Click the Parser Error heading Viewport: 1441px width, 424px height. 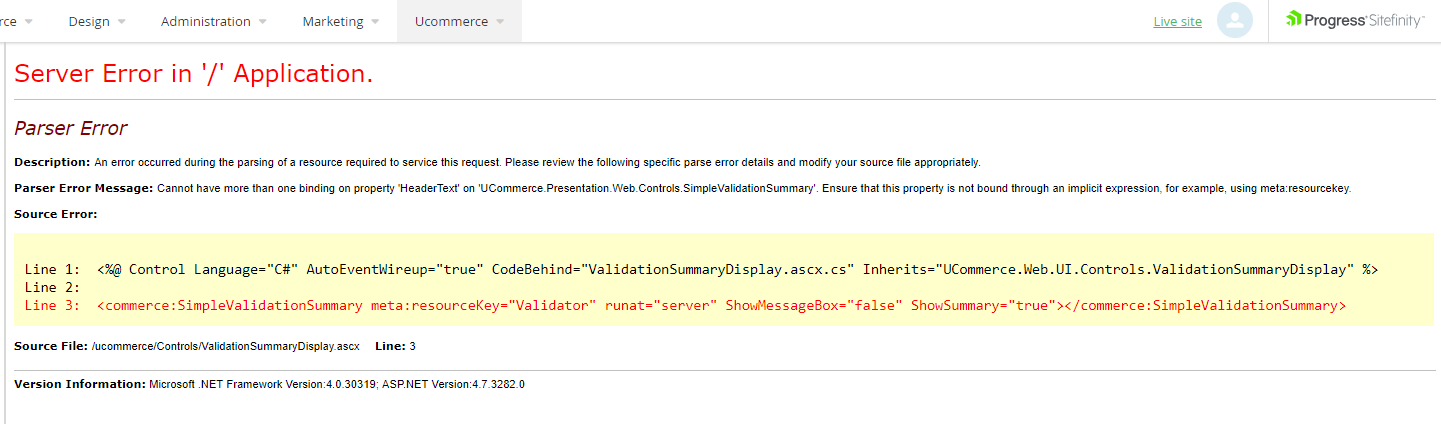71,128
